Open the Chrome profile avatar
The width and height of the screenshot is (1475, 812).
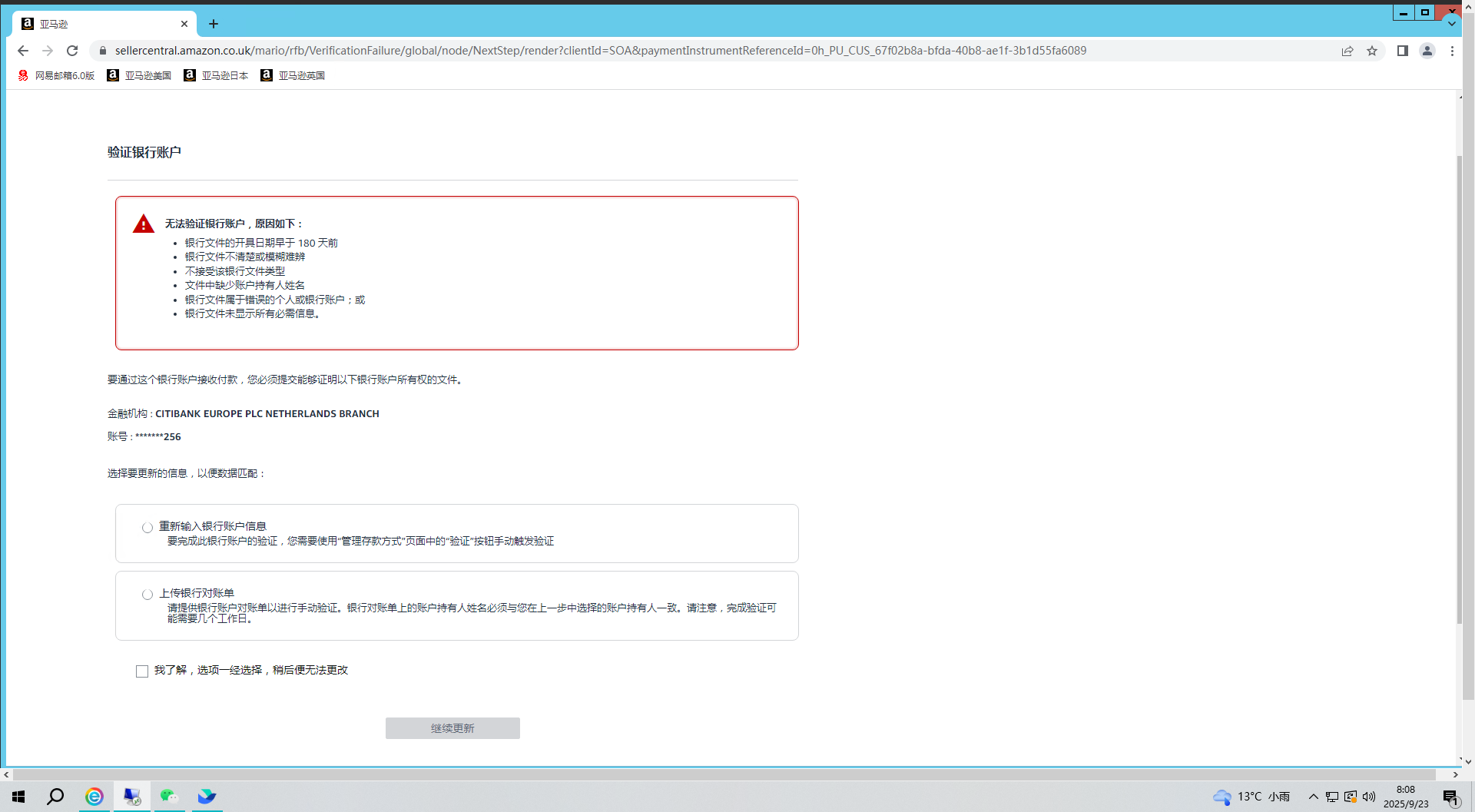coord(1427,51)
